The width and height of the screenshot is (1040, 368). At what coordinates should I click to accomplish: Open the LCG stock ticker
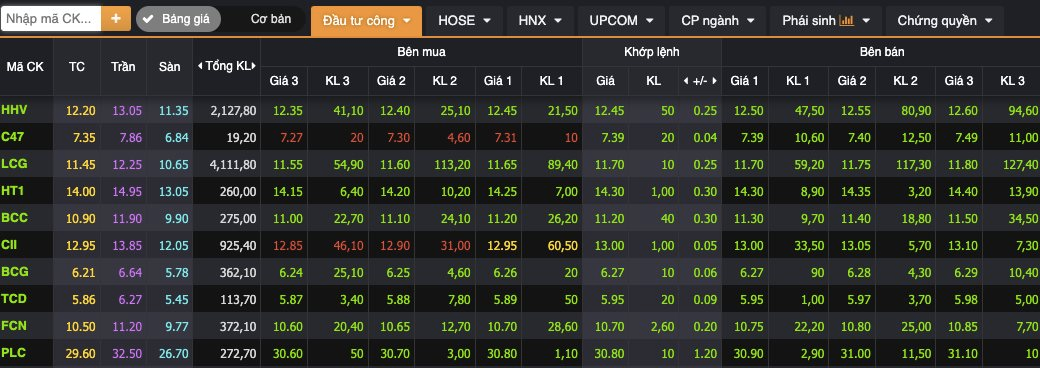tap(14, 163)
